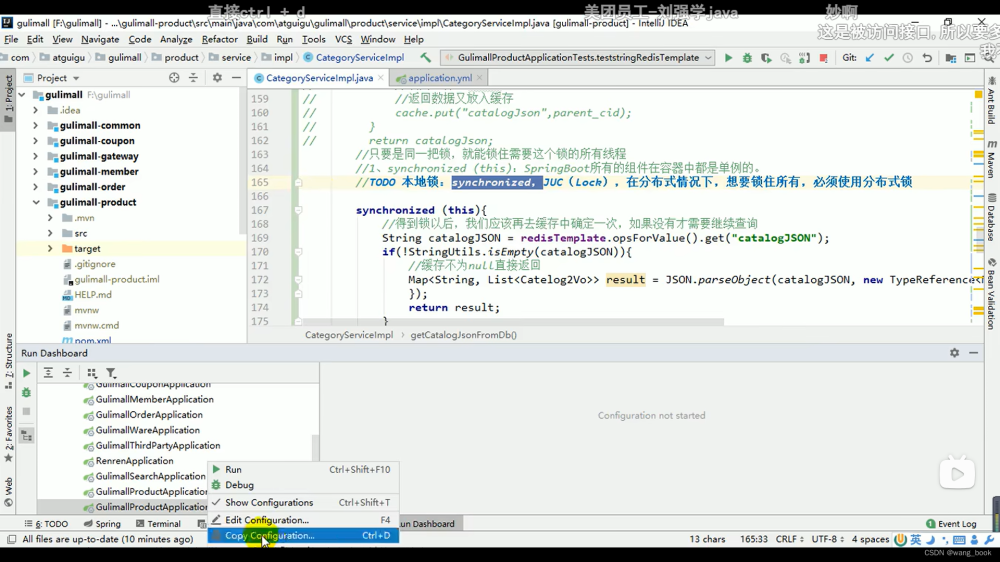Open the Maven side tool window

pyautogui.click(x=992, y=159)
